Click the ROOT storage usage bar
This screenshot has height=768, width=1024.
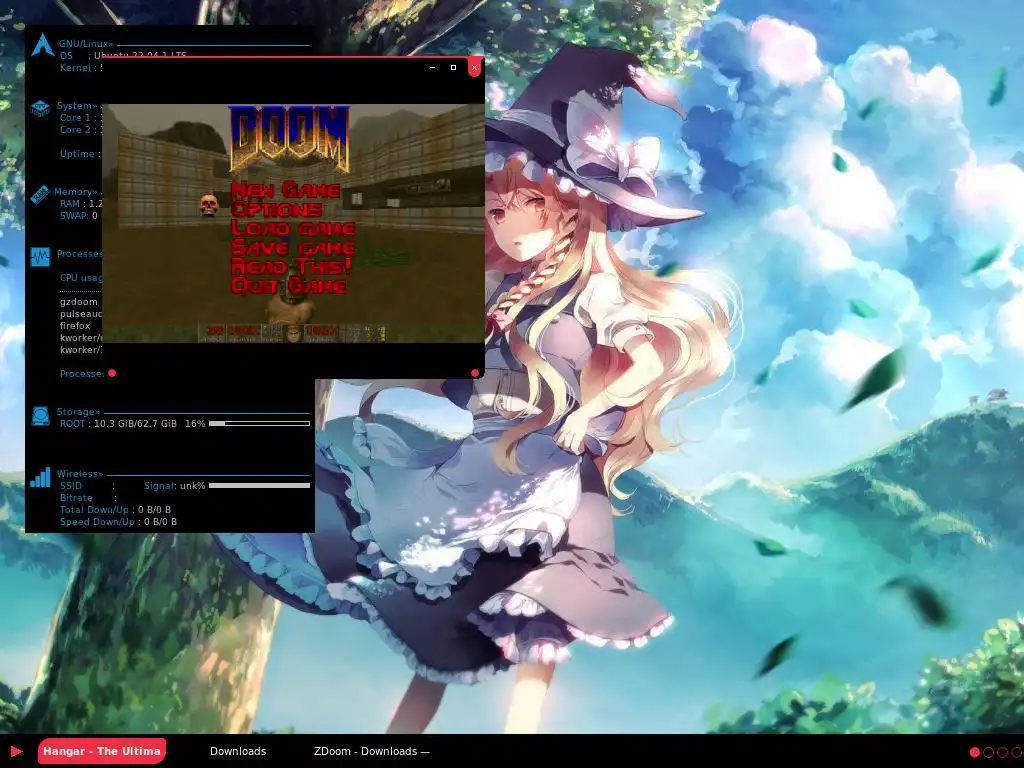click(259, 423)
